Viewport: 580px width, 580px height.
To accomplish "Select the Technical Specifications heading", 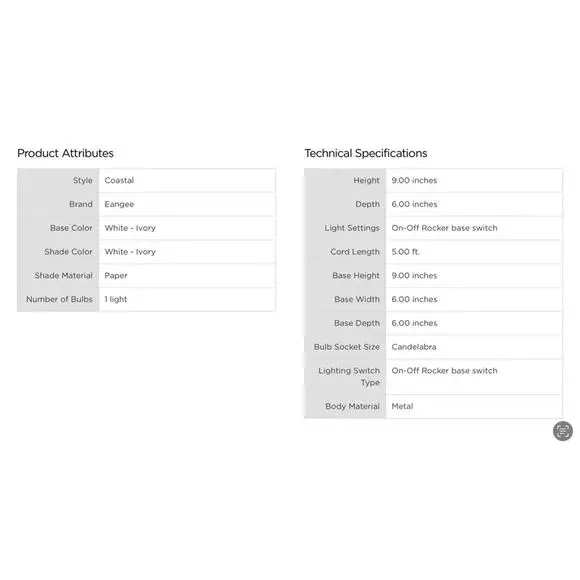I will (365, 154).
